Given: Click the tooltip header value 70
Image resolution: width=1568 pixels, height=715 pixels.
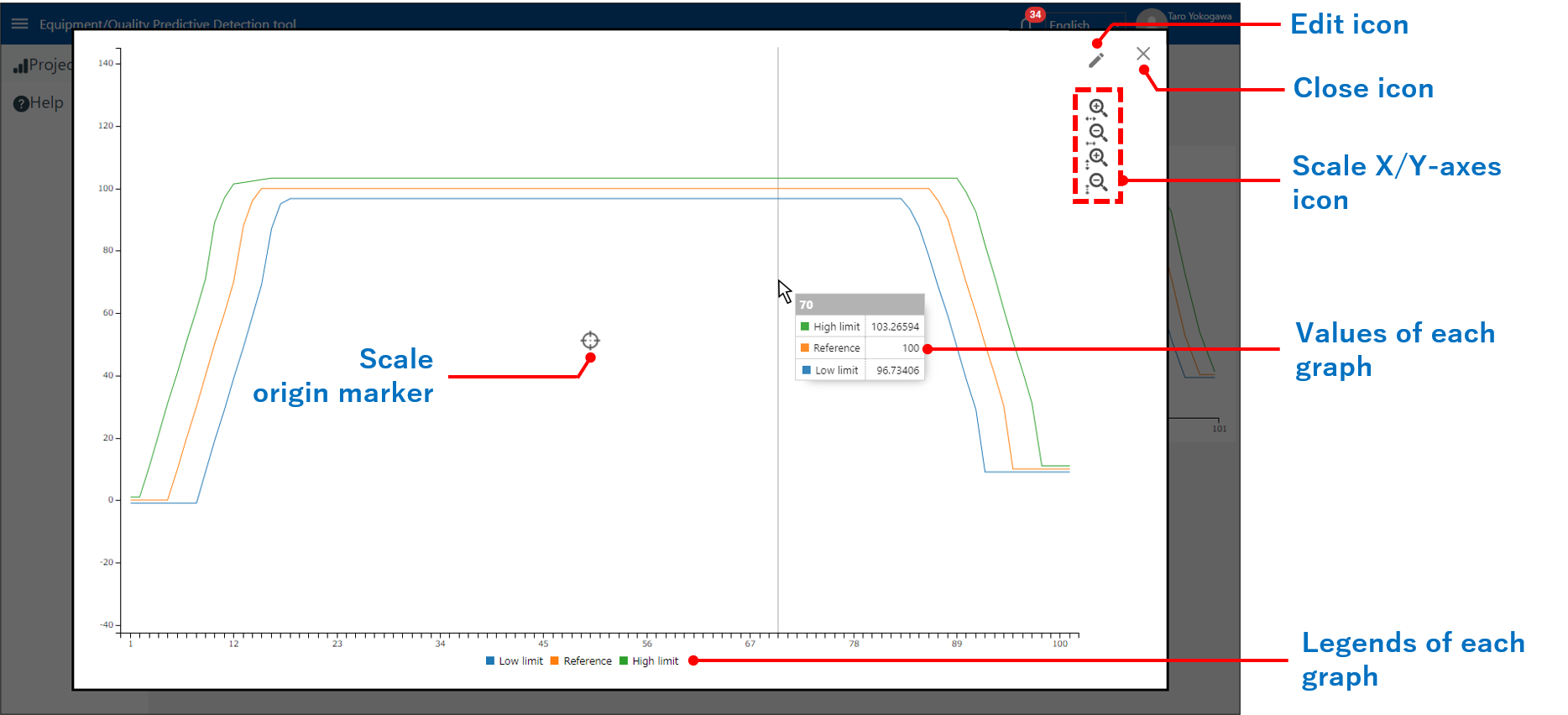Looking at the screenshot, I should pyautogui.click(x=806, y=305).
